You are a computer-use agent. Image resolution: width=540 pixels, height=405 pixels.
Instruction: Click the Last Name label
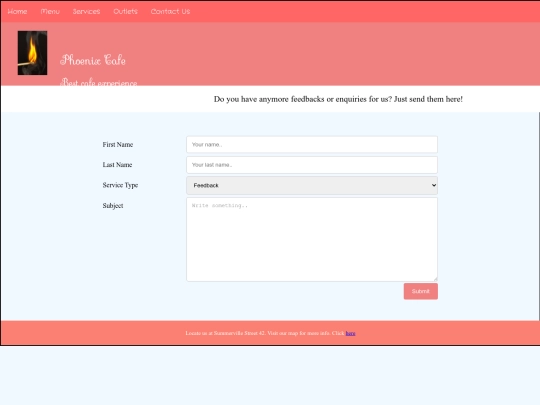(117, 165)
